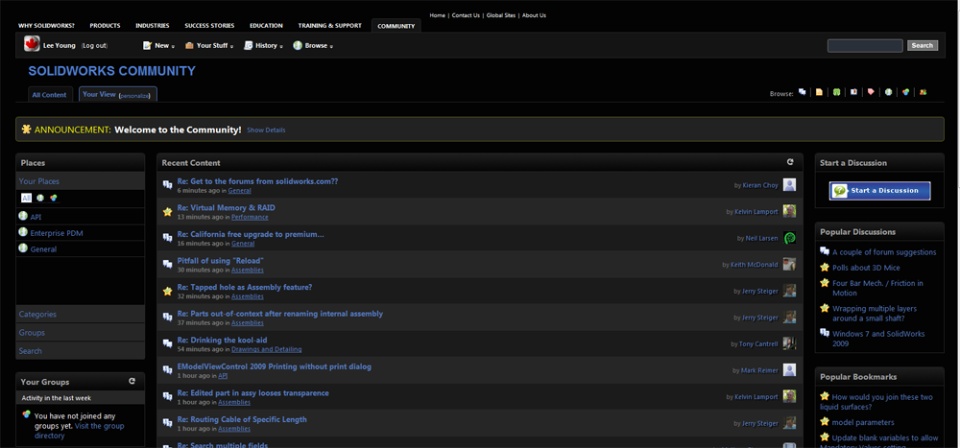Screen dimensions: 960x448
Task: Click discussion icon beside Pitfall of using Reload
Action: [167, 264]
